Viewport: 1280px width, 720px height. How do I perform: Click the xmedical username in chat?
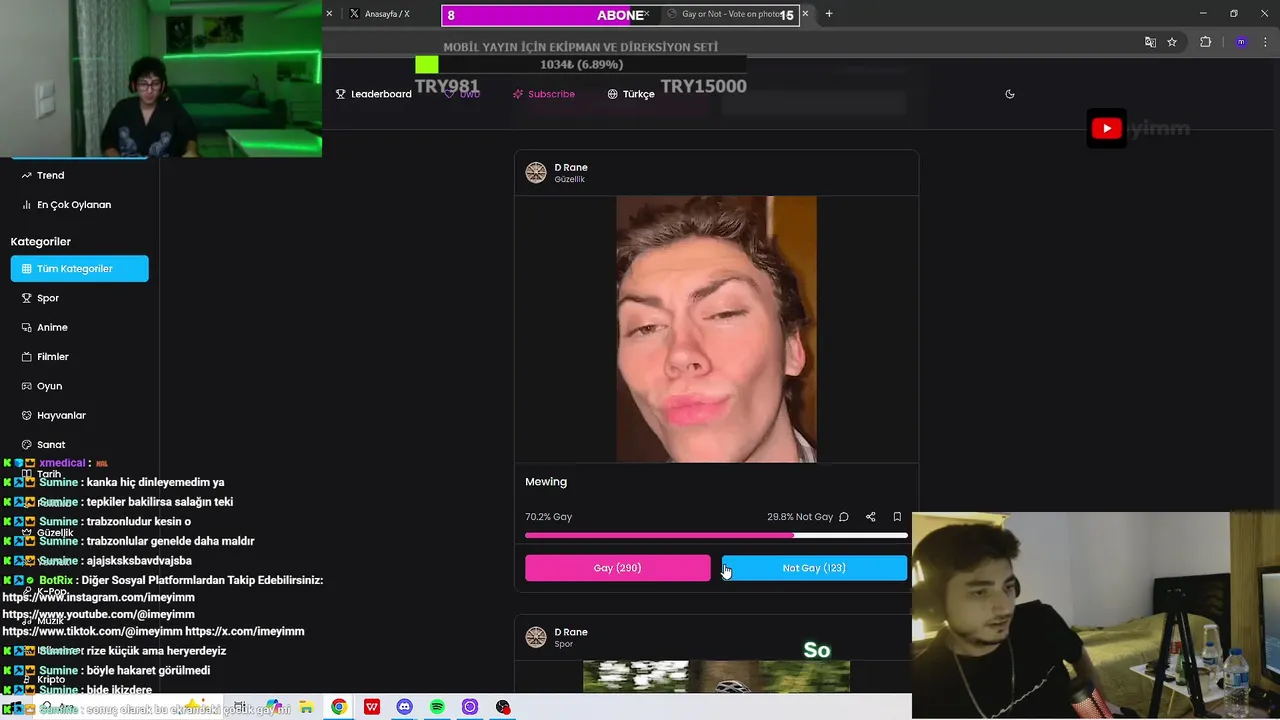(x=62, y=463)
